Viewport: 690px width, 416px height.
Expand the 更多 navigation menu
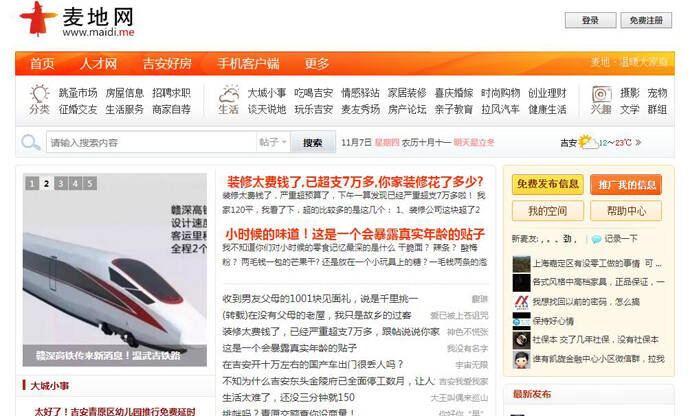point(317,64)
